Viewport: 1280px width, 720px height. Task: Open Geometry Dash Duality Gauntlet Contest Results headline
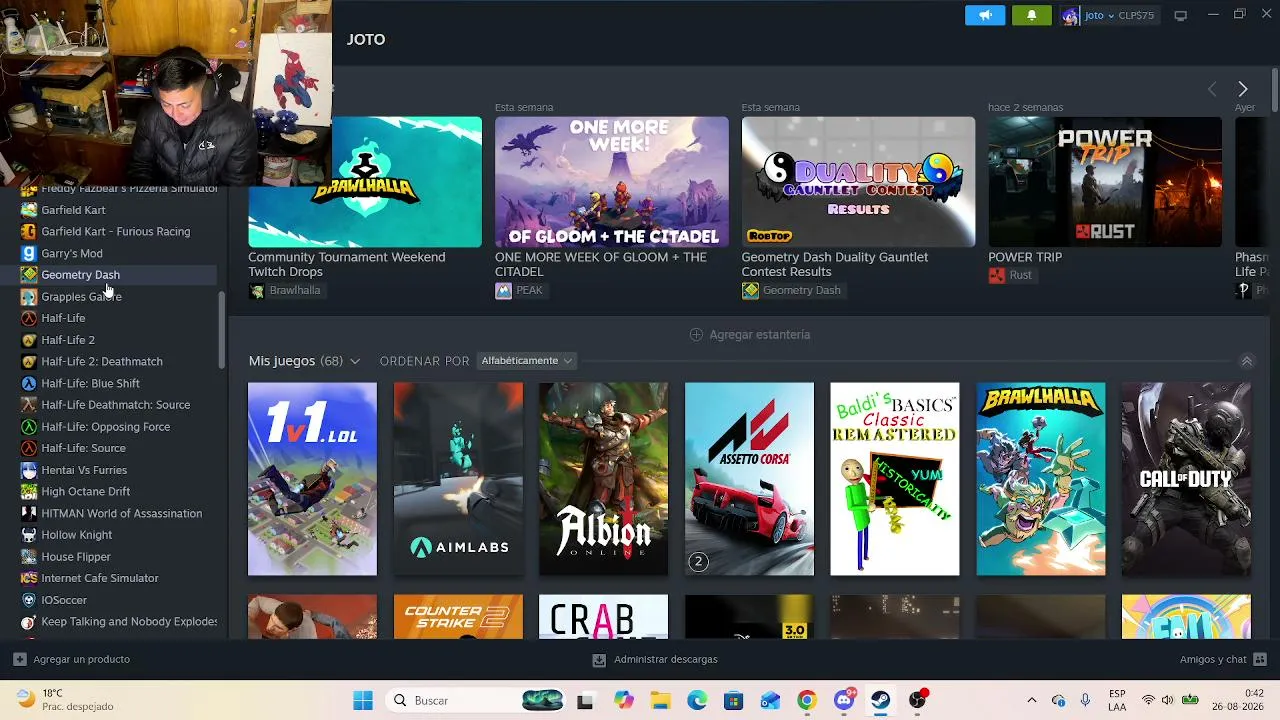tap(835, 264)
